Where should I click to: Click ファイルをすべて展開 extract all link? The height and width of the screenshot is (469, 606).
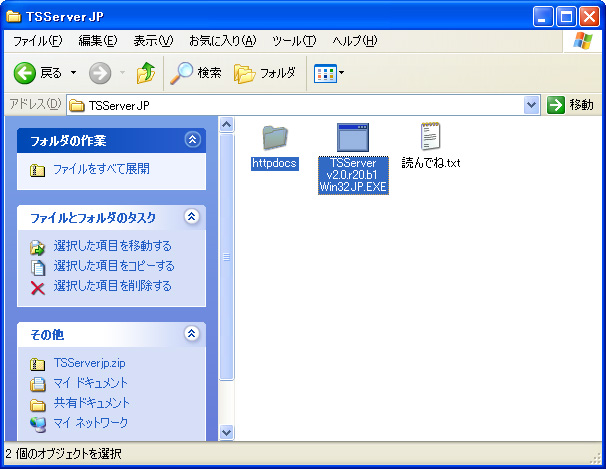click(x=101, y=169)
